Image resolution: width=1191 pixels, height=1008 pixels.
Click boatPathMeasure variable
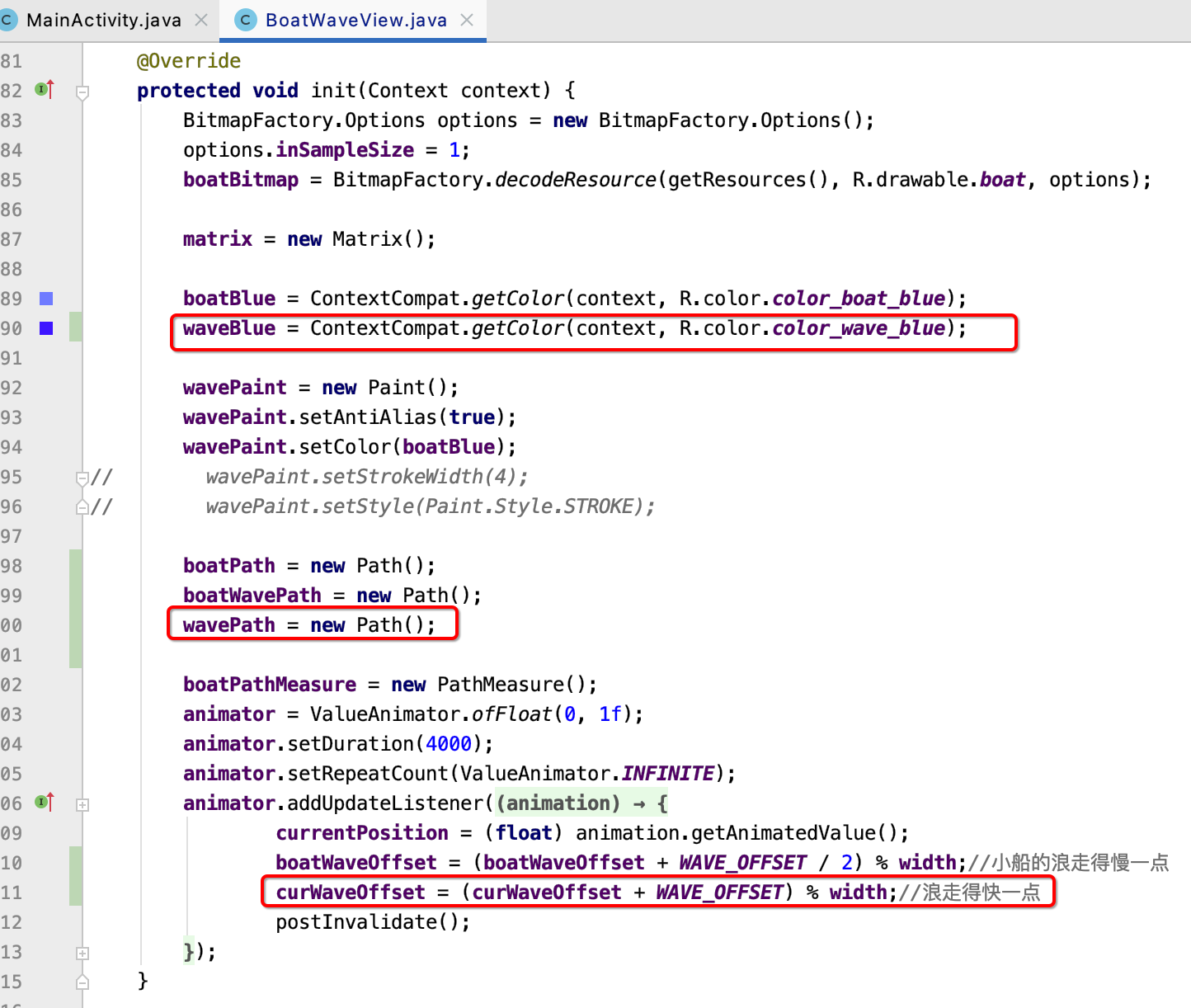(x=270, y=685)
